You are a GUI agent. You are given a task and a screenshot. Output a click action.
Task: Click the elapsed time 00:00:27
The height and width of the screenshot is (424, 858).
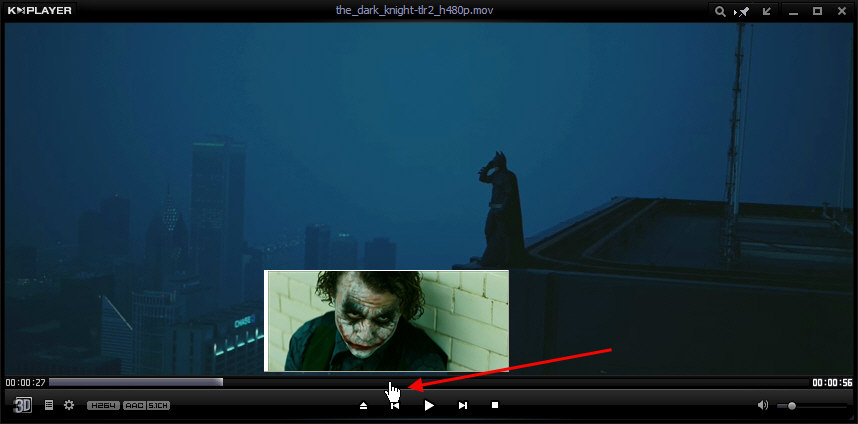25,382
